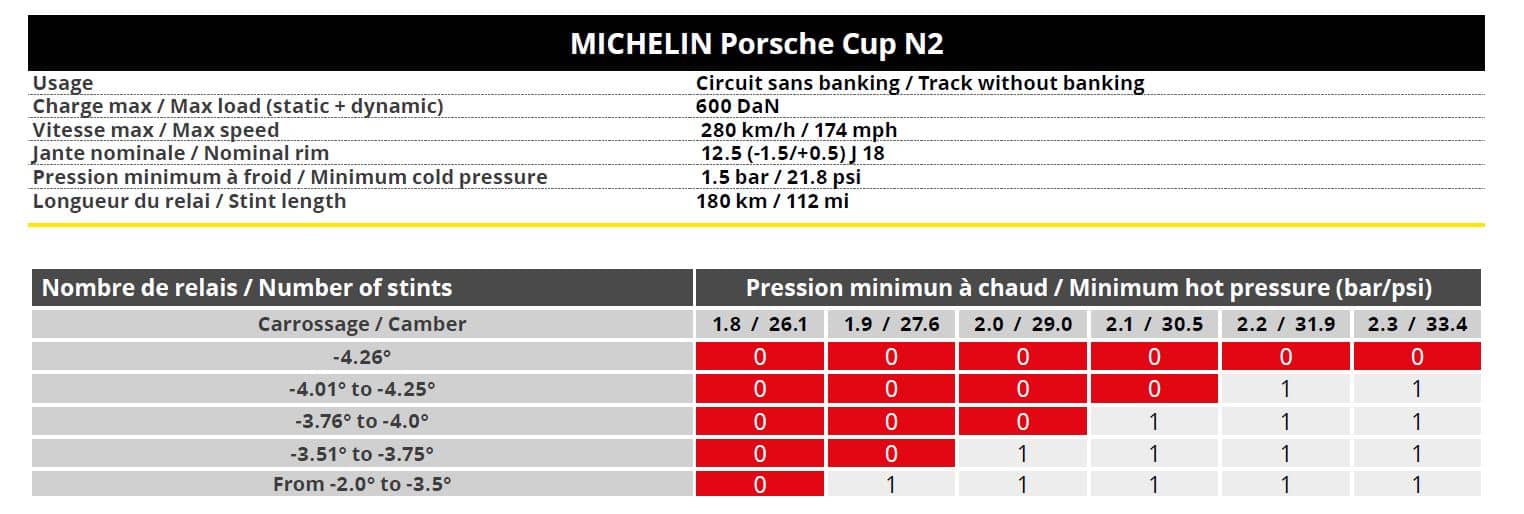1524x514 pixels.
Task: Select the '-3.76° to -4.0°' camber row label
Action: tap(362, 421)
